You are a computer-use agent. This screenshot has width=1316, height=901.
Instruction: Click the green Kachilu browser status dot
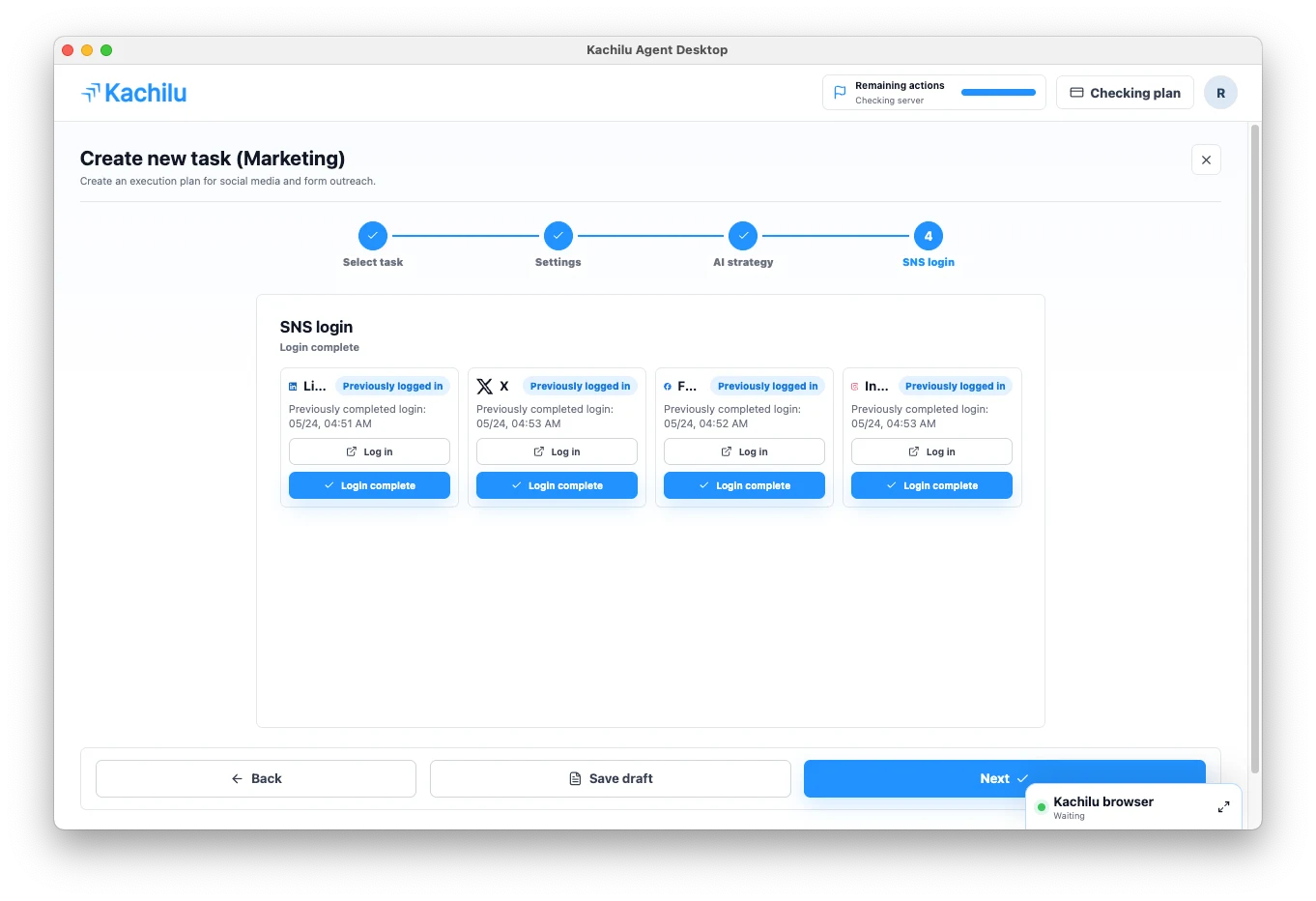click(1042, 807)
